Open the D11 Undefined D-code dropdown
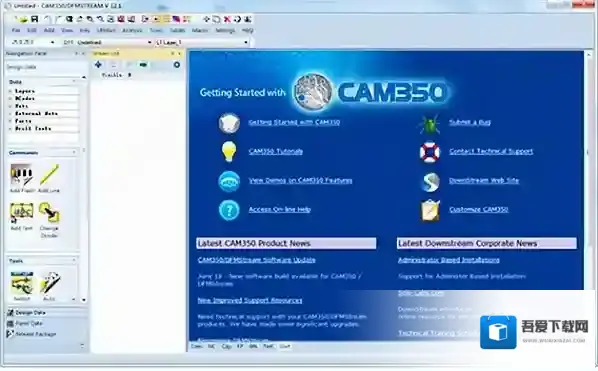 tap(150, 42)
